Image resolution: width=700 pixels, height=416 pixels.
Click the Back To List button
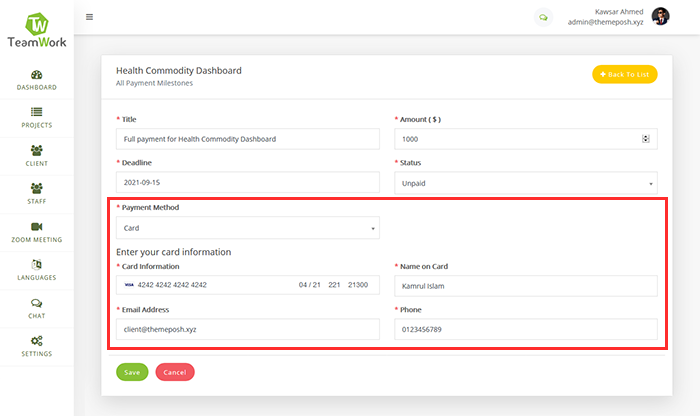(x=624, y=75)
